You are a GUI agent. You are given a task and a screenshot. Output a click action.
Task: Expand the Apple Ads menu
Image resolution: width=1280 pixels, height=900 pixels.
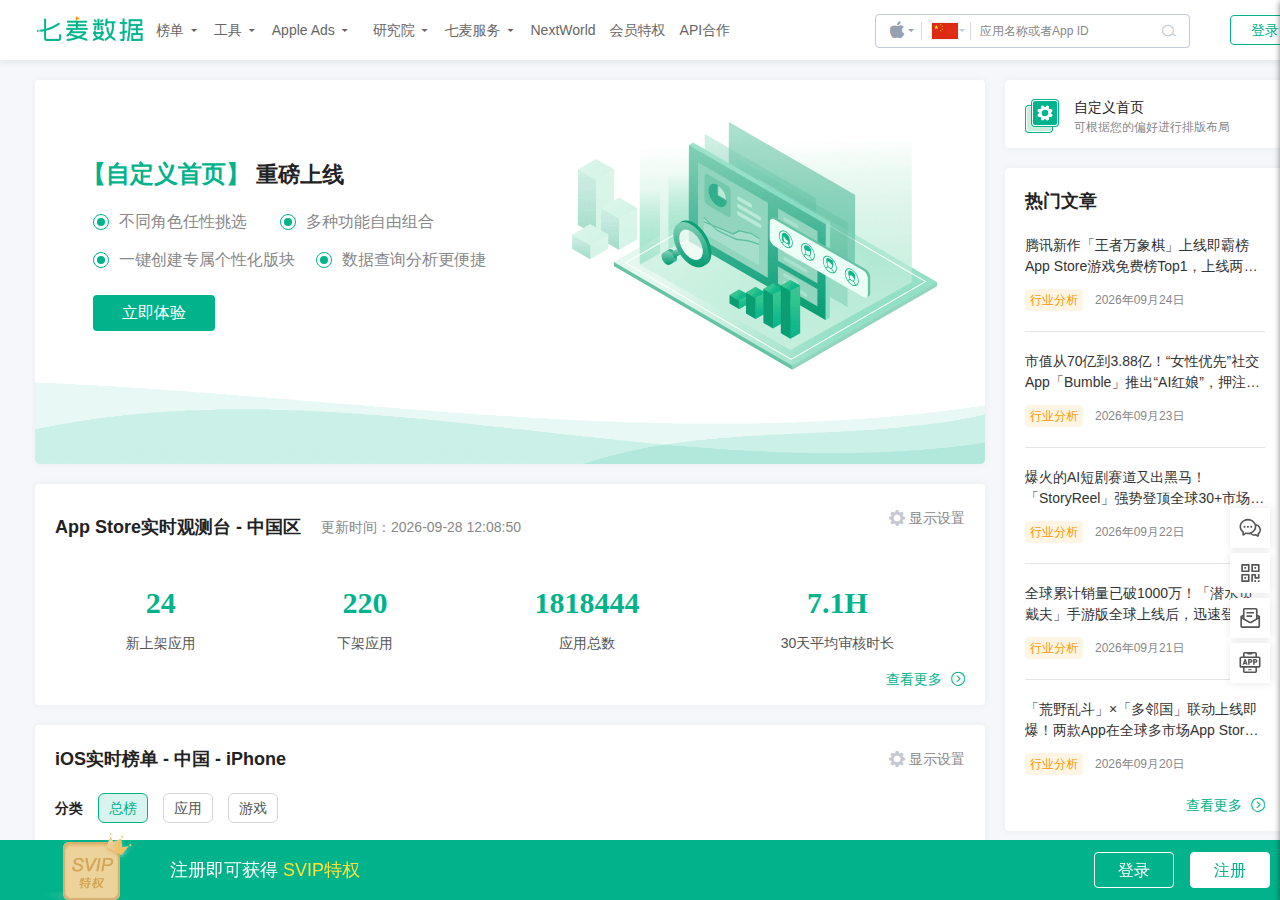(310, 30)
